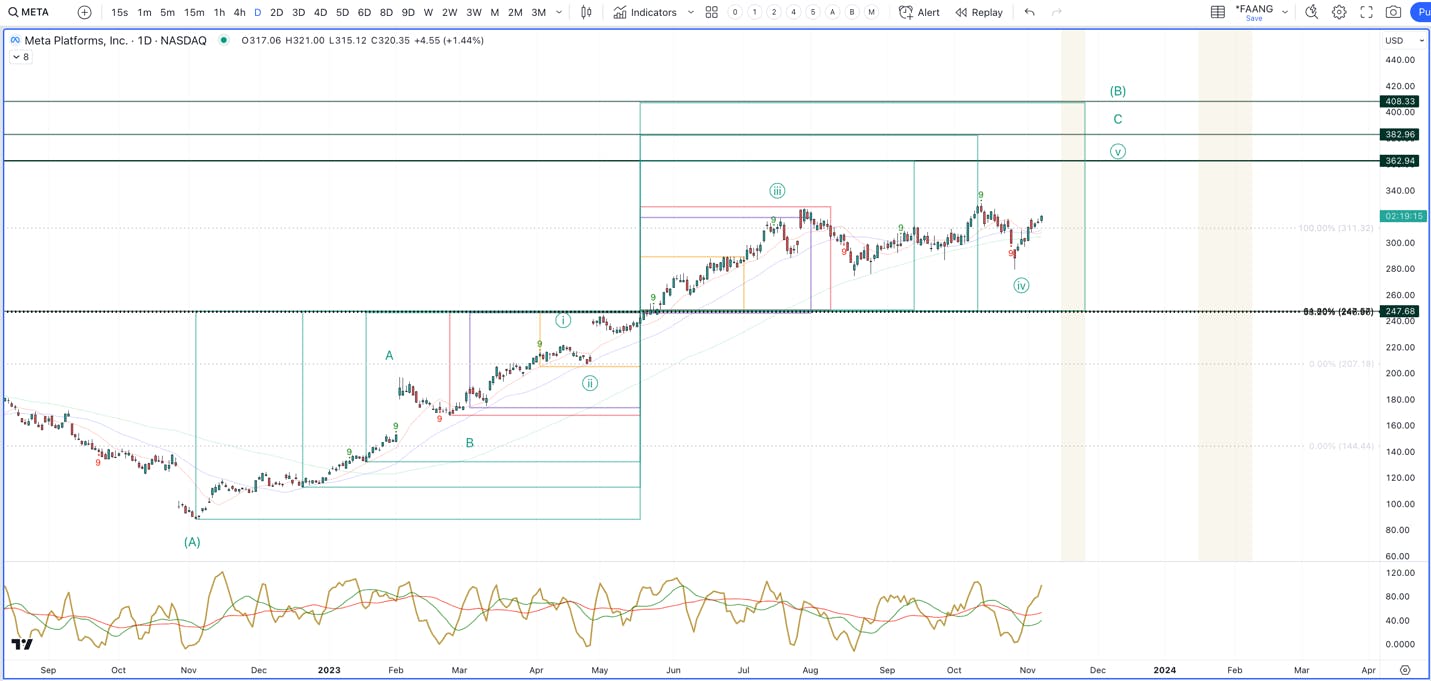This screenshot has height=681, width=1431.
Task: Select the 4h timeframe
Action: click(239, 12)
